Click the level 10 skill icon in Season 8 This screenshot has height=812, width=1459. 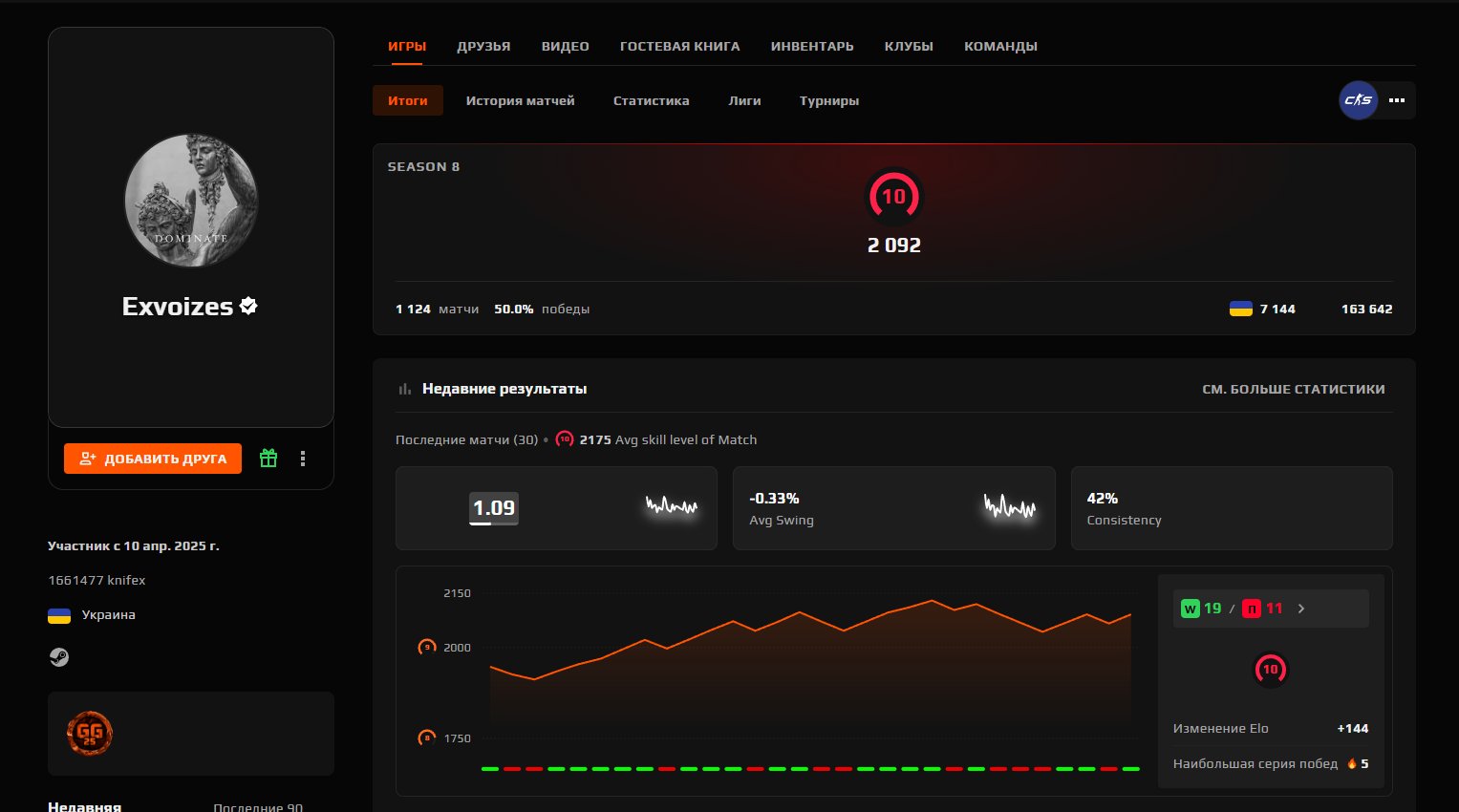[893, 196]
